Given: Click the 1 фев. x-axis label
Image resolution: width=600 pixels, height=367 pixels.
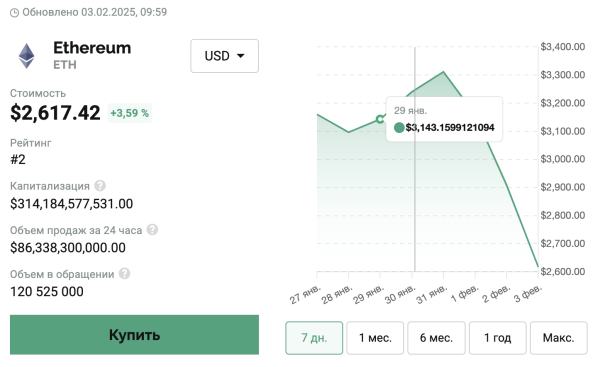Looking at the screenshot, I should pyautogui.click(x=465, y=294).
